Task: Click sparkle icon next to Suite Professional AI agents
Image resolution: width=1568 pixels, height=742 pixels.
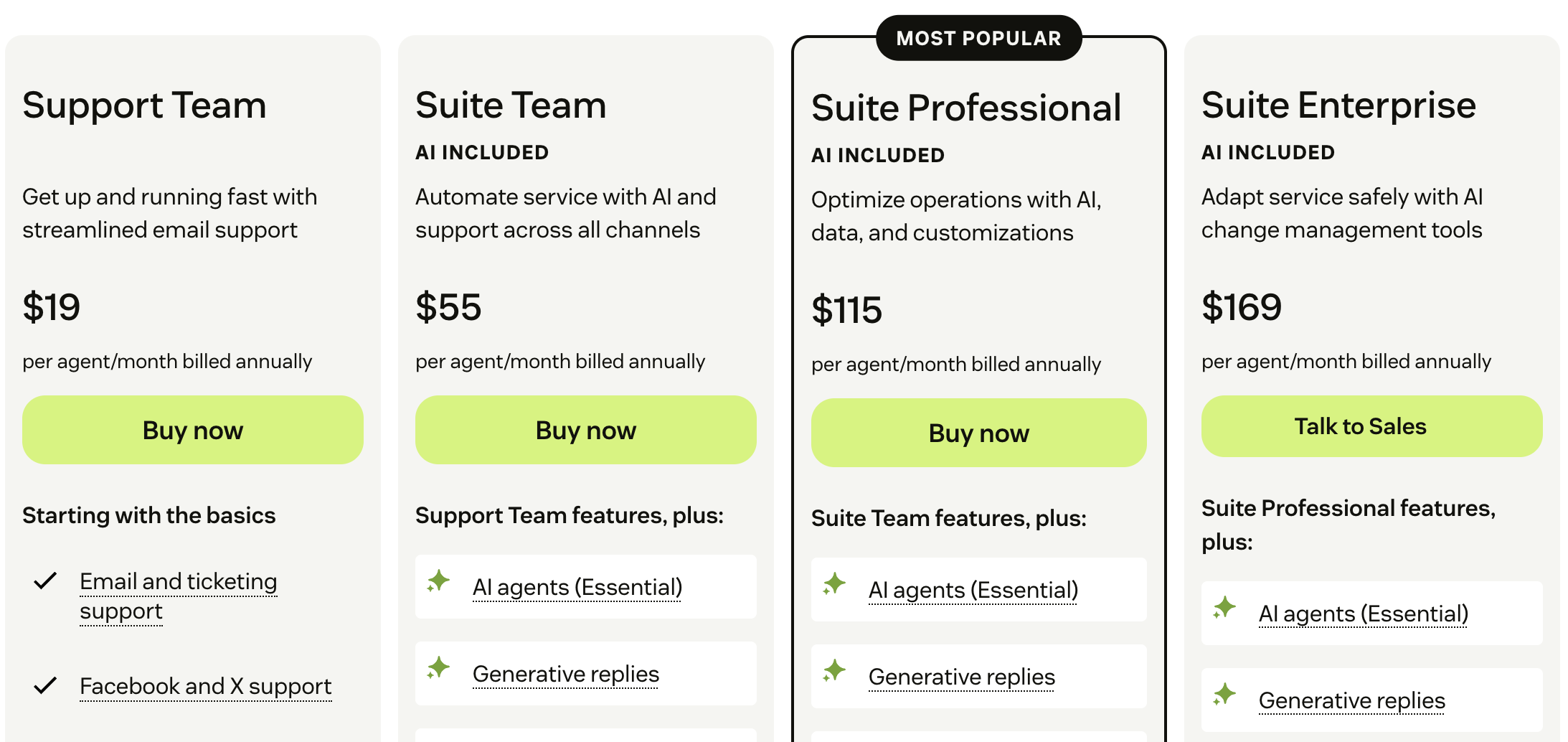Action: coord(834,584)
